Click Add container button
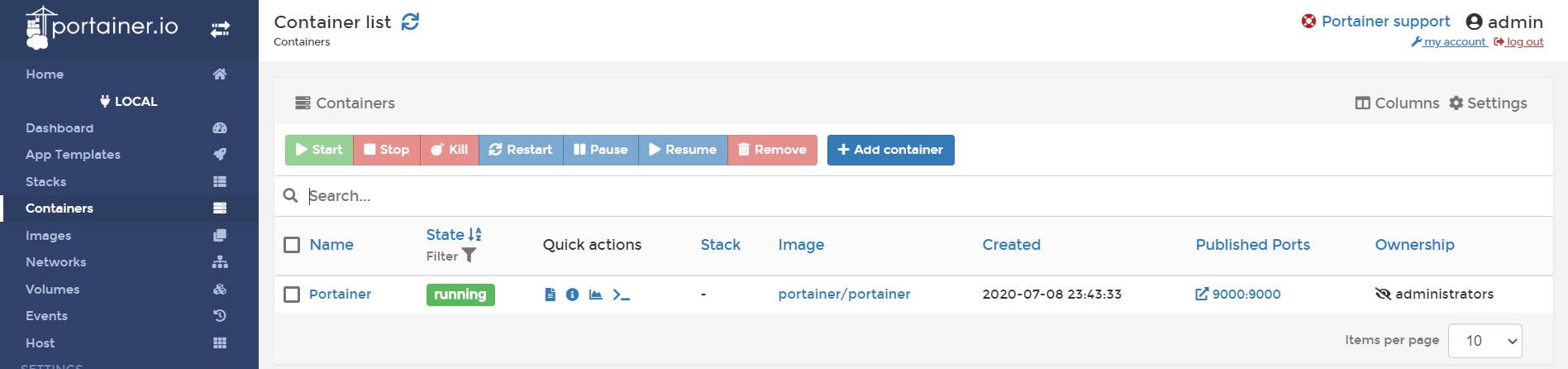Screen dimensions: 1568x369 click(x=891, y=150)
